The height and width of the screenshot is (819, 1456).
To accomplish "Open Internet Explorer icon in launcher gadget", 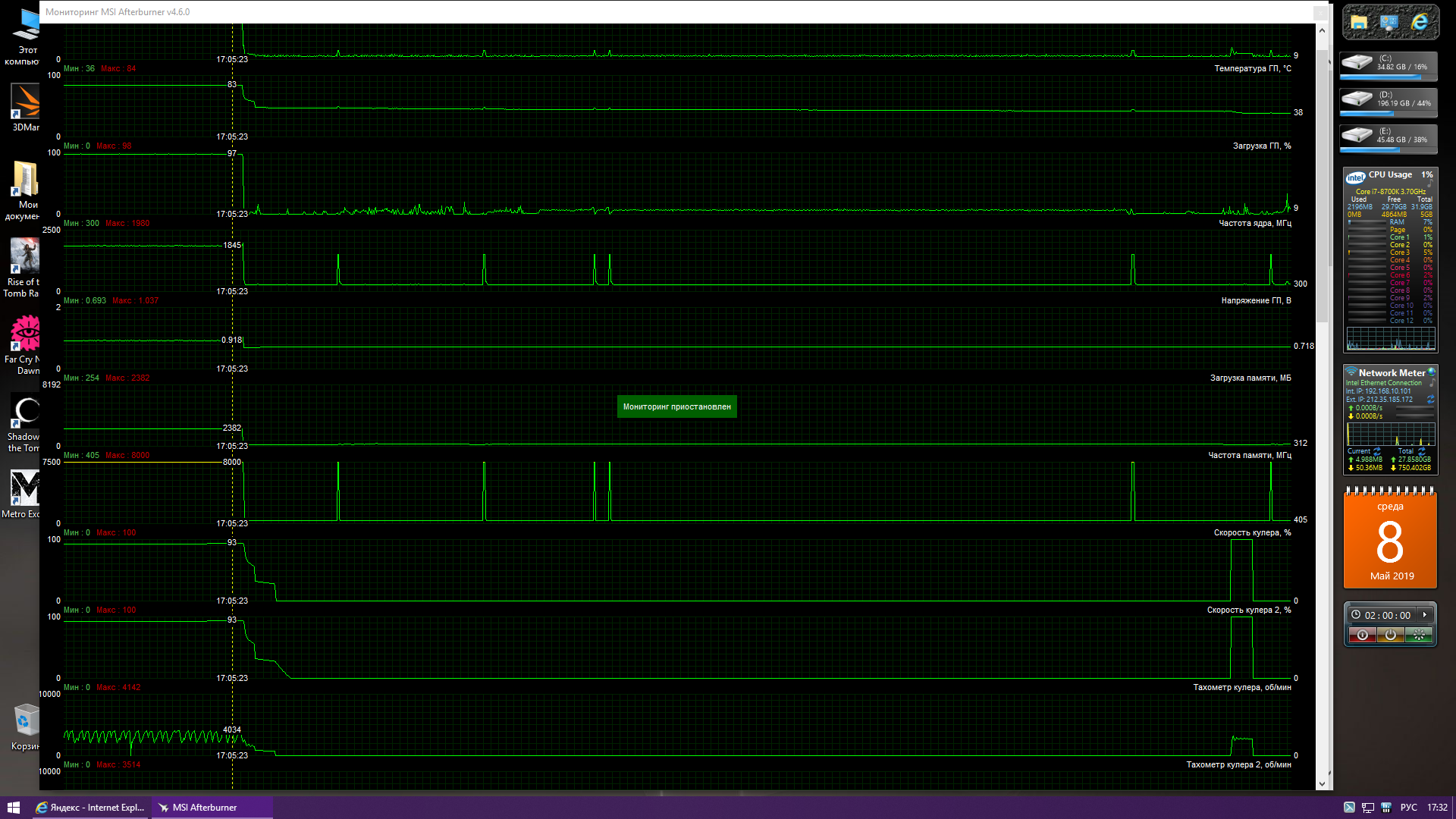I will click(1420, 23).
